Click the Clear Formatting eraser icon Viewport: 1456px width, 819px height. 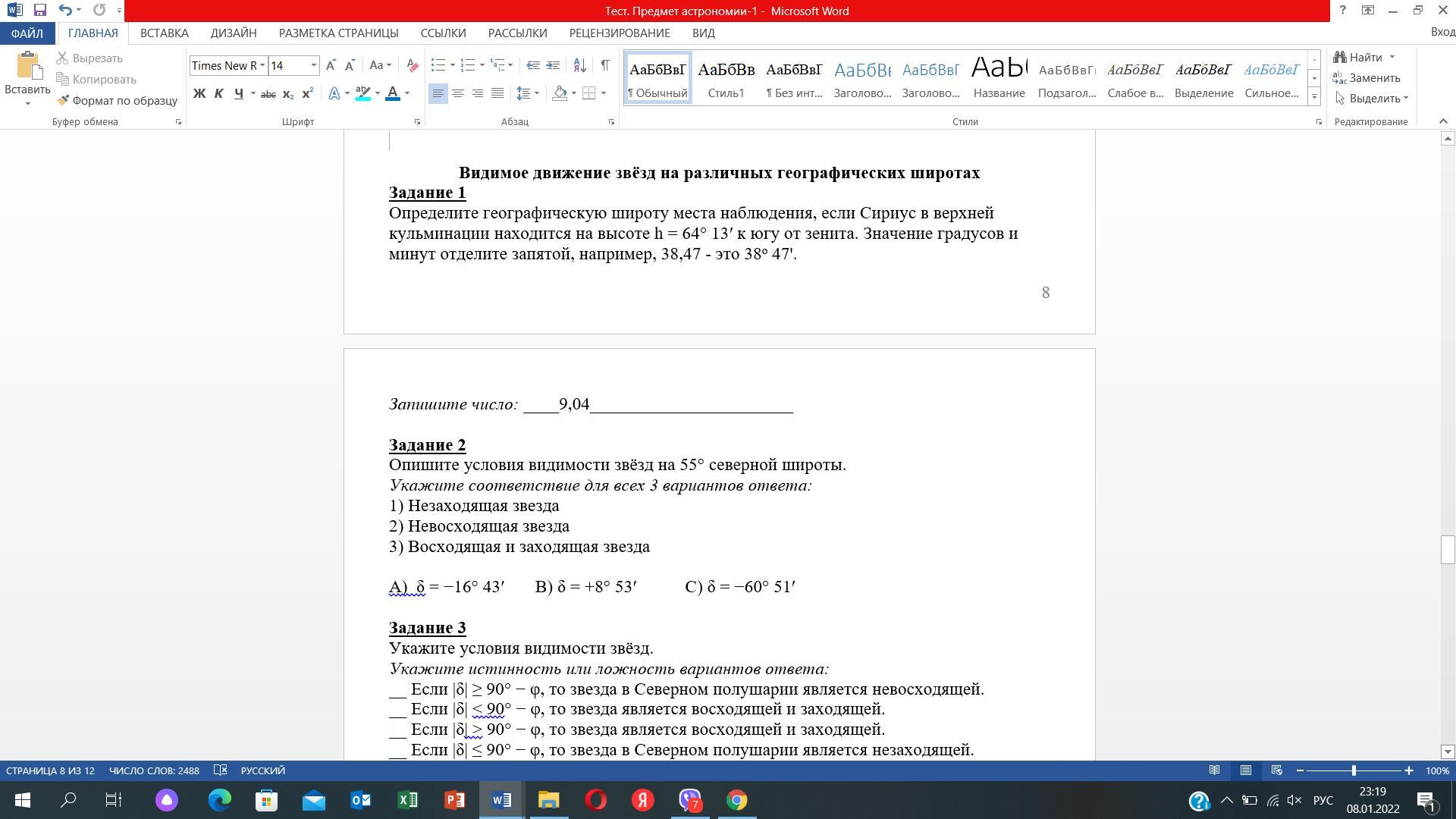[x=412, y=66]
